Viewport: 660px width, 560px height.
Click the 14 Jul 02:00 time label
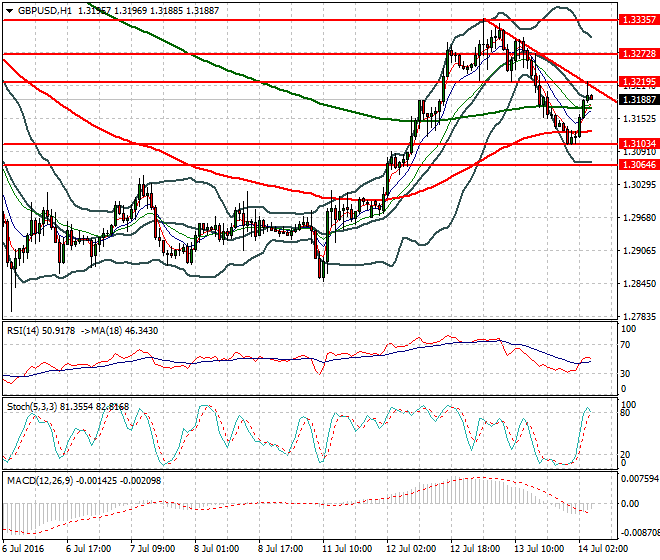pyautogui.click(x=603, y=549)
